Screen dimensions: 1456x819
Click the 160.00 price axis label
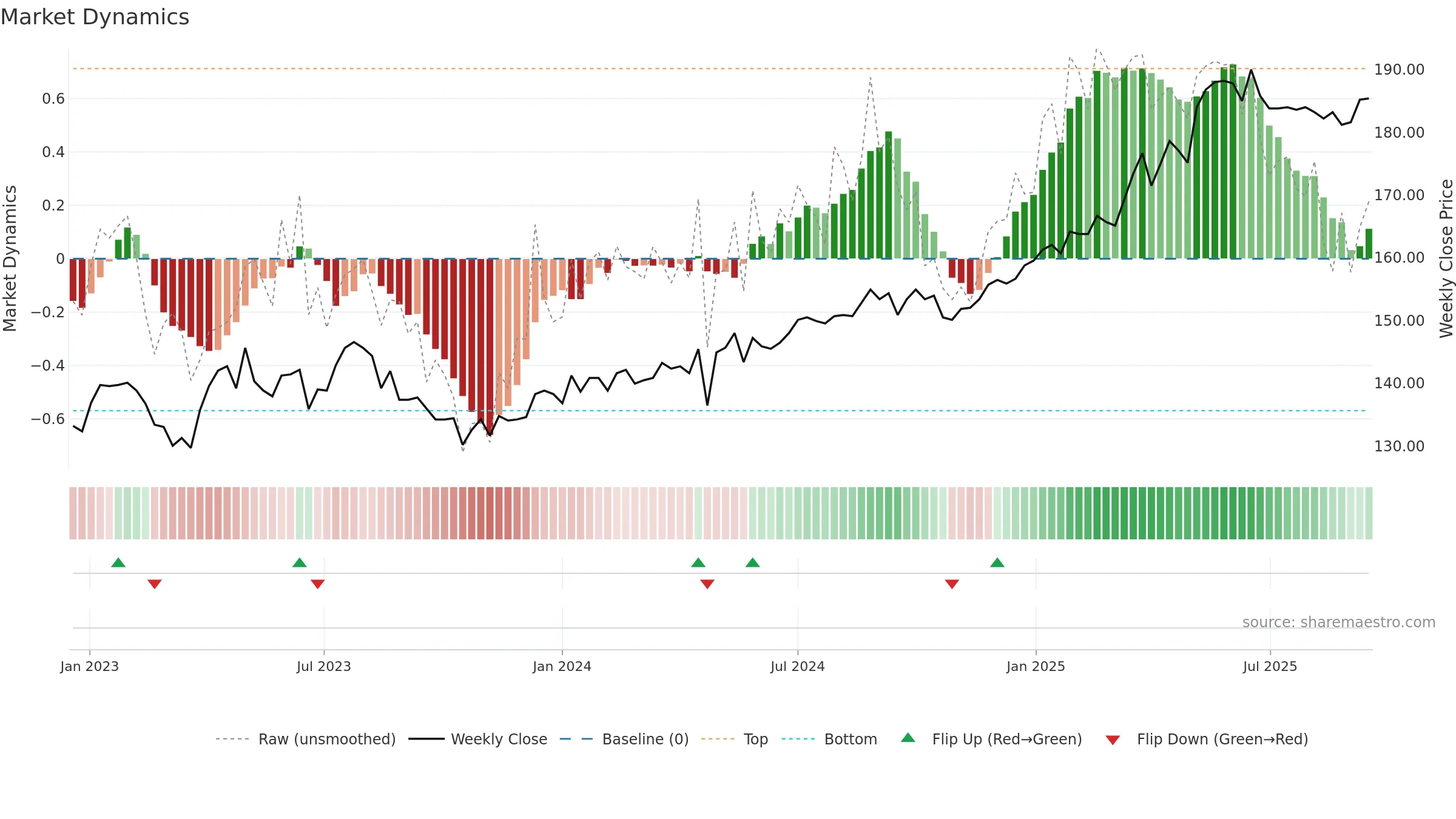[1399, 257]
